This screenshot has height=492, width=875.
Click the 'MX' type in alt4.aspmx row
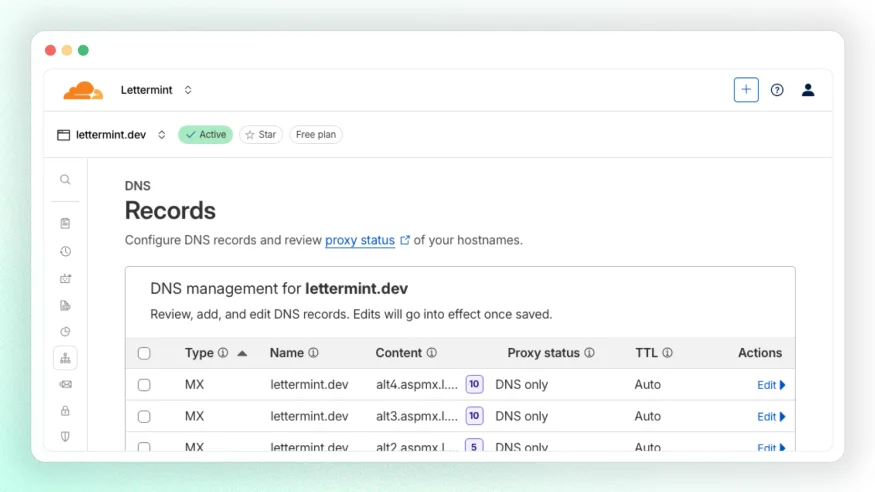[x=194, y=385]
